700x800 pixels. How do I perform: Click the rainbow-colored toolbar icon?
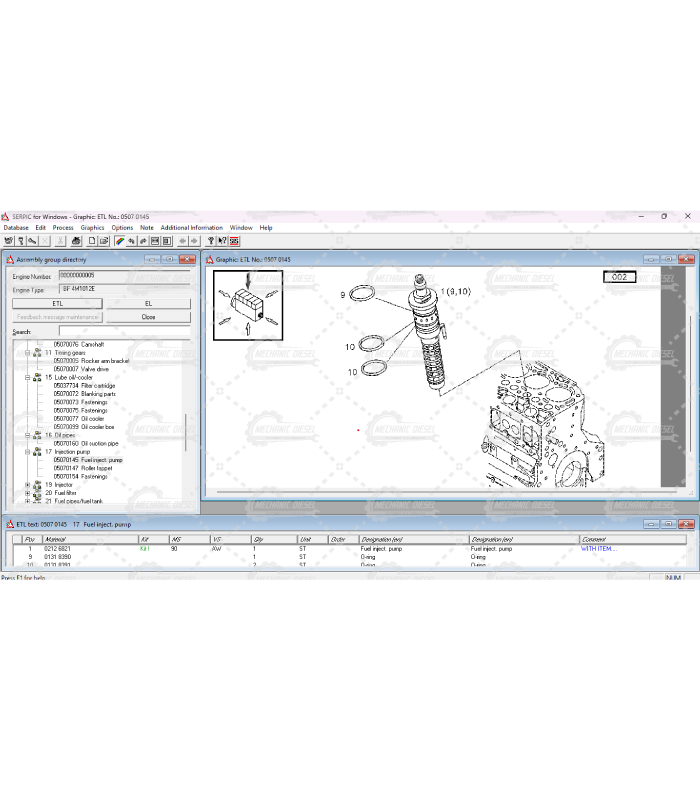pyautogui.click(x=119, y=240)
